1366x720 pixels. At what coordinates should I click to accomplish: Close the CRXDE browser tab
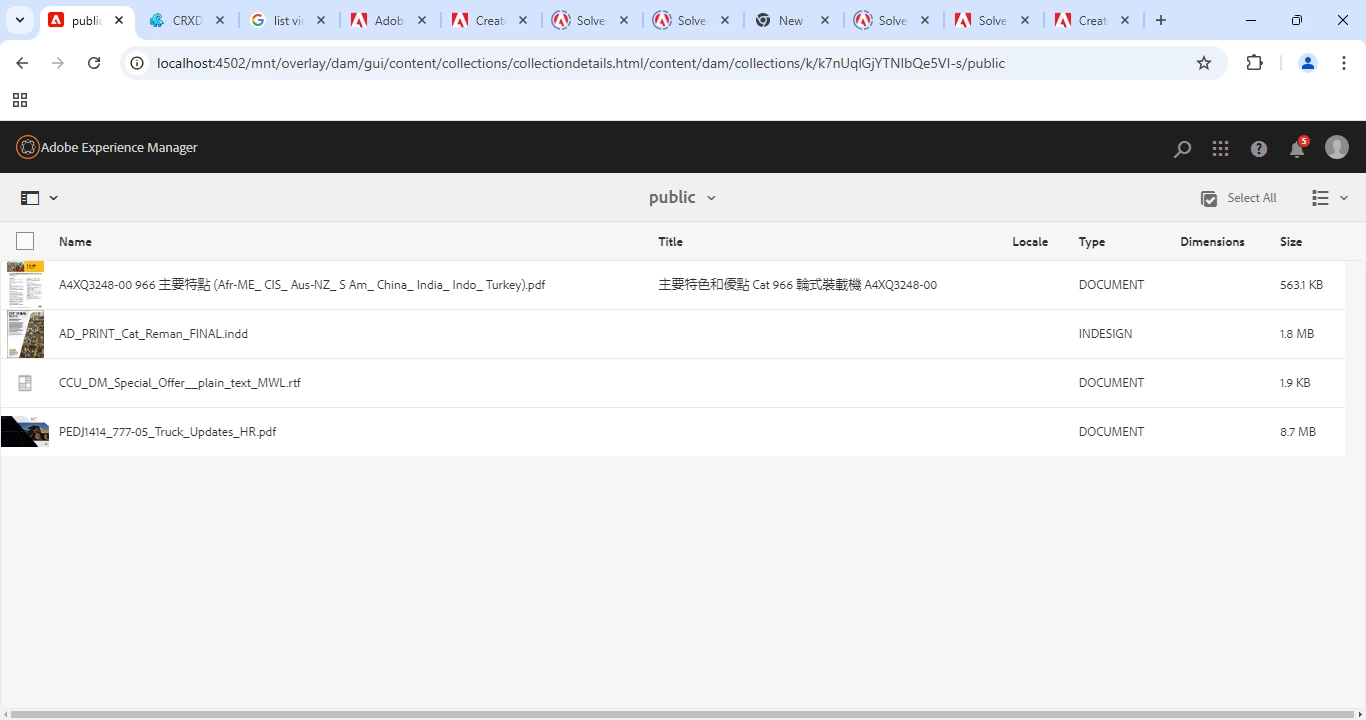pos(220,20)
